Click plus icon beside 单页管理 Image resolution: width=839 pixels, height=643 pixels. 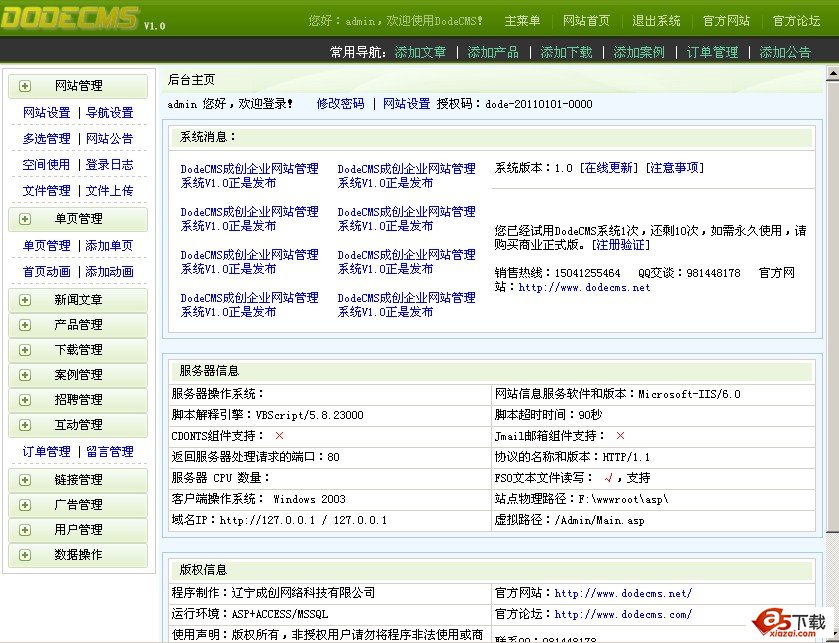tap(25, 219)
